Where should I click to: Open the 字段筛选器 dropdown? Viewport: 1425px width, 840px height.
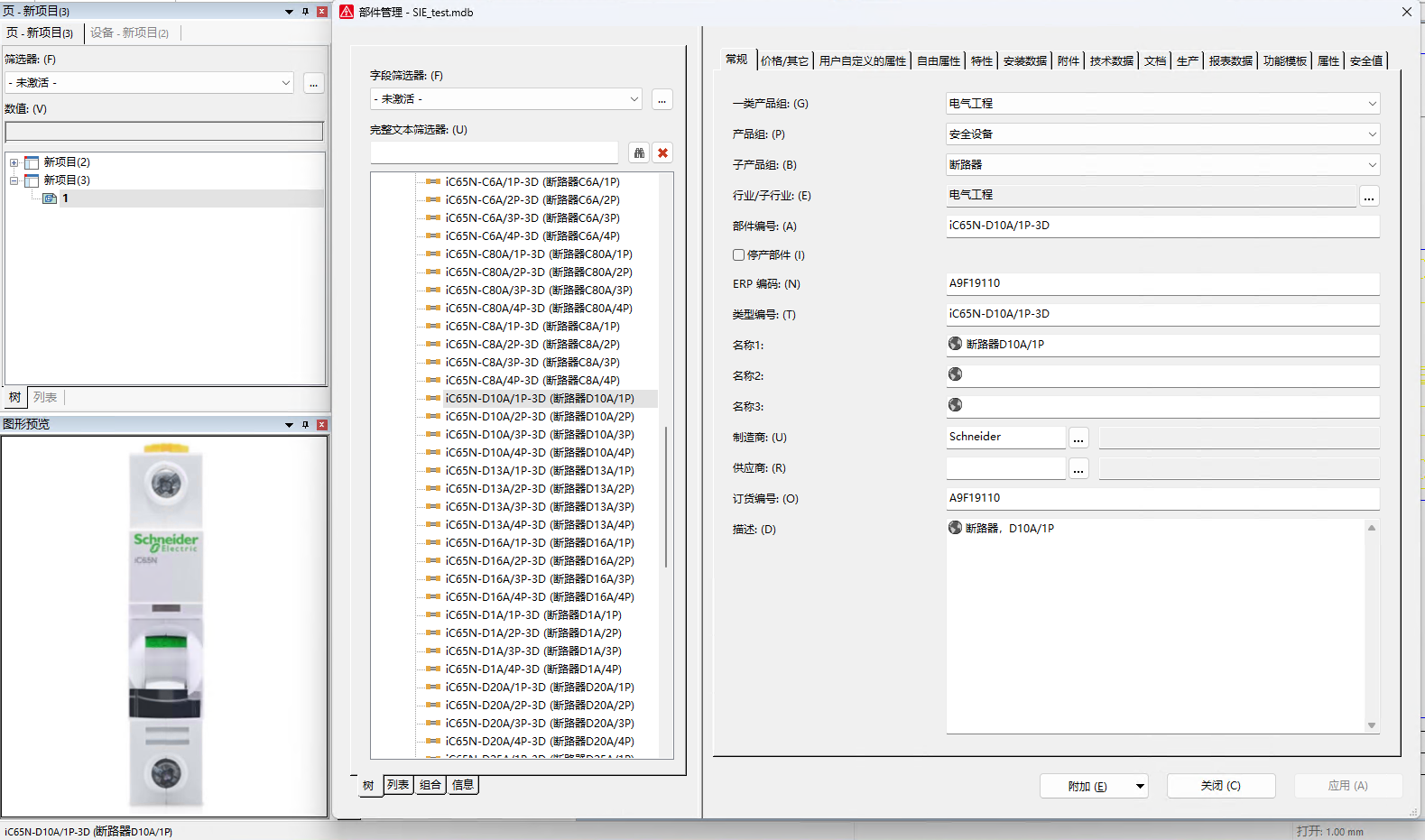coord(634,99)
